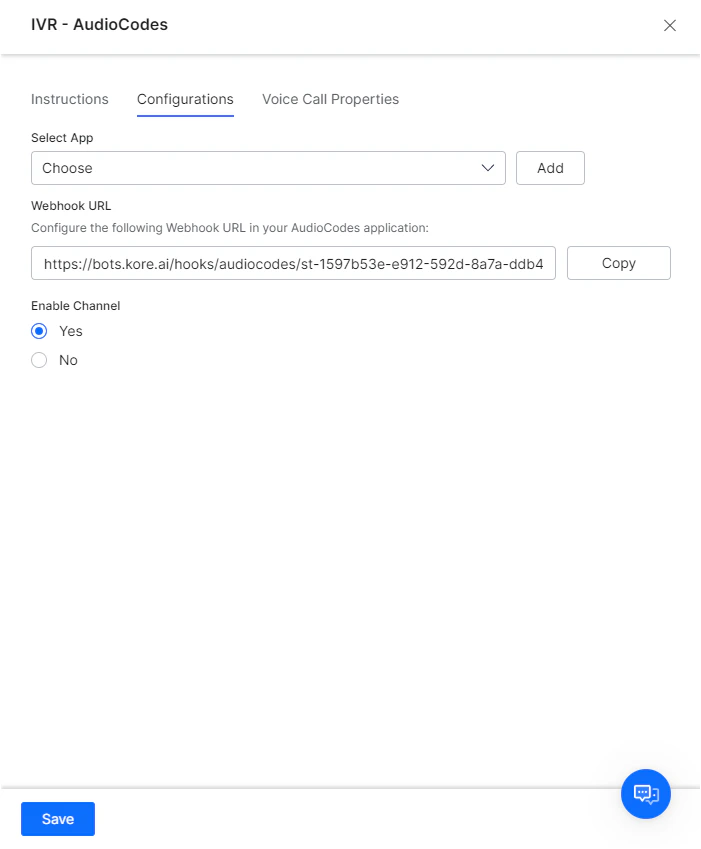This screenshot has height=849, width=701.
Task: Click the chat bubble icon in corner
Action: 645,794
